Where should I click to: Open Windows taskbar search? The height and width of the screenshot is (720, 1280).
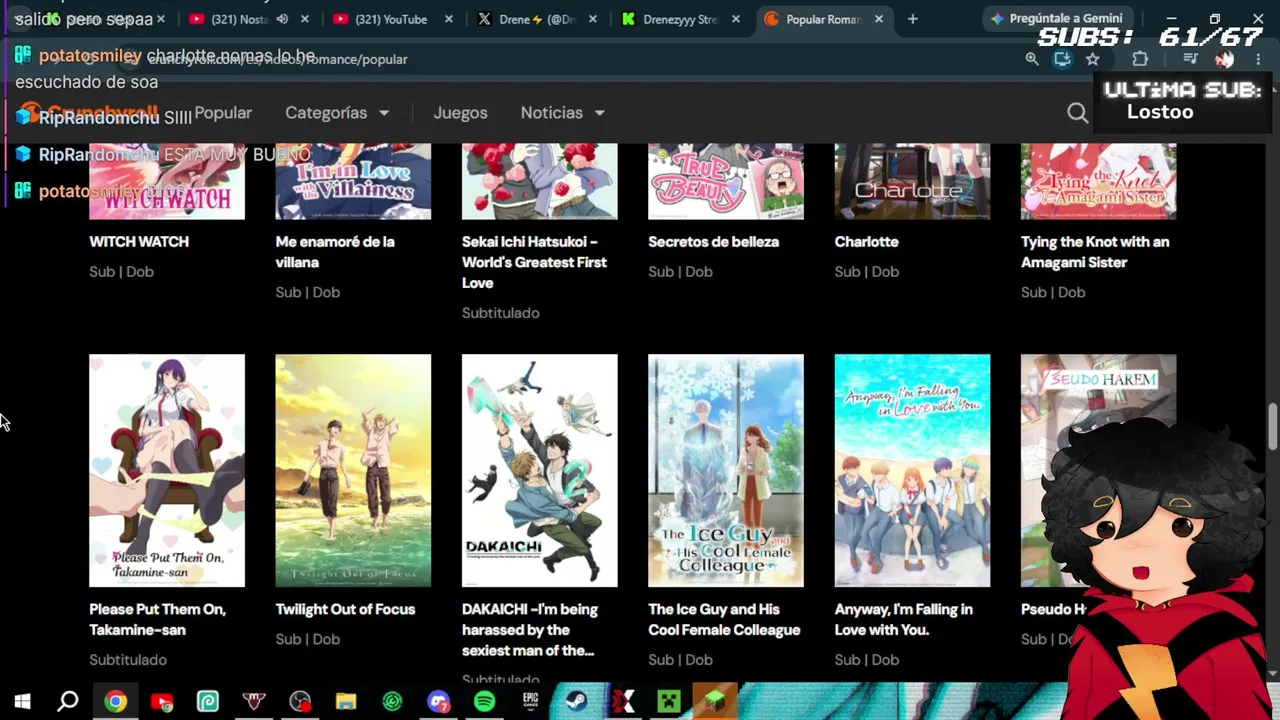pyautogui.click(x=68, y=702)
